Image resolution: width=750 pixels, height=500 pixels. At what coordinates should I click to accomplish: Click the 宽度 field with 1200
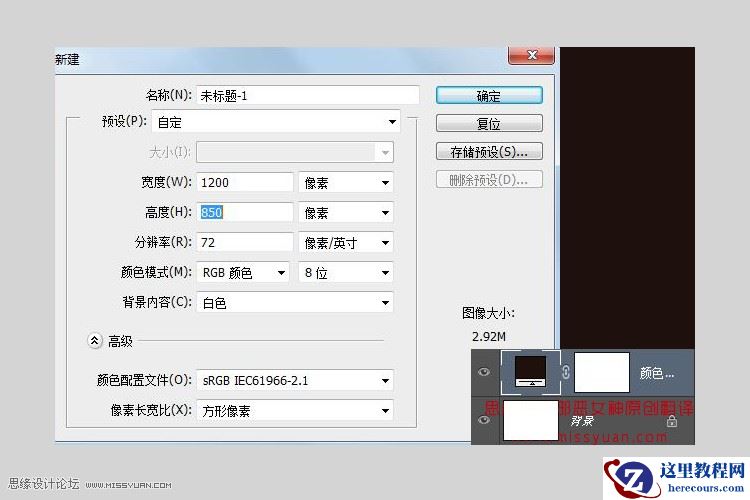(x=244, y=182)
